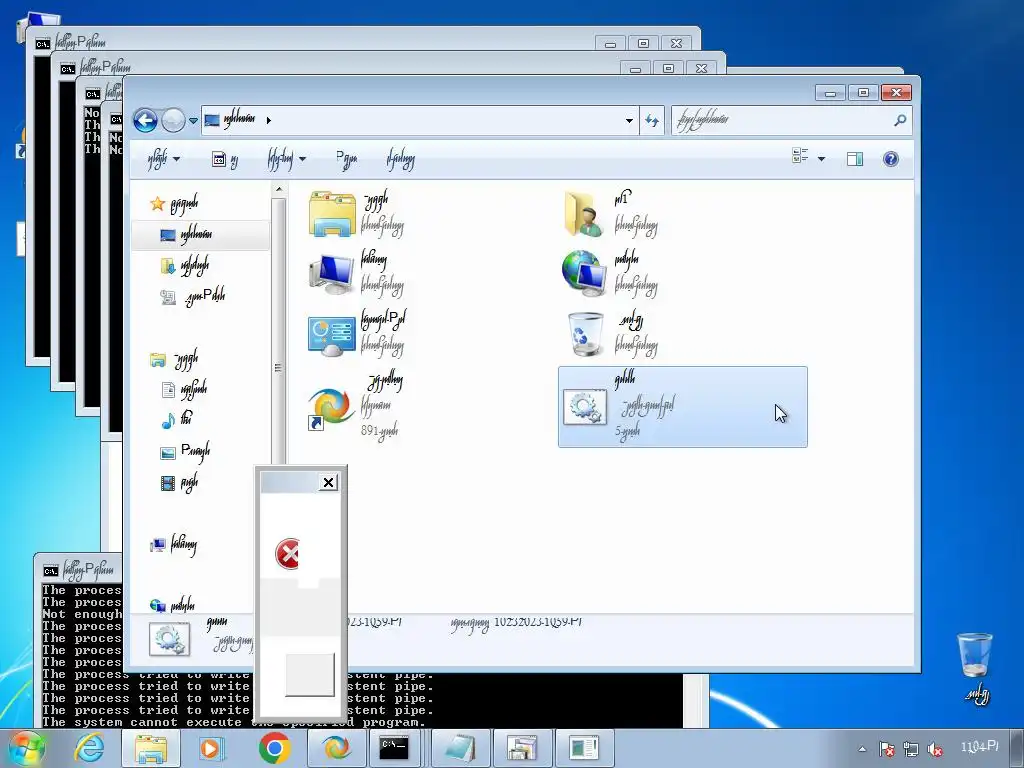Open the first toolbar menu with dropdown arrow

[x=163, y=159]
